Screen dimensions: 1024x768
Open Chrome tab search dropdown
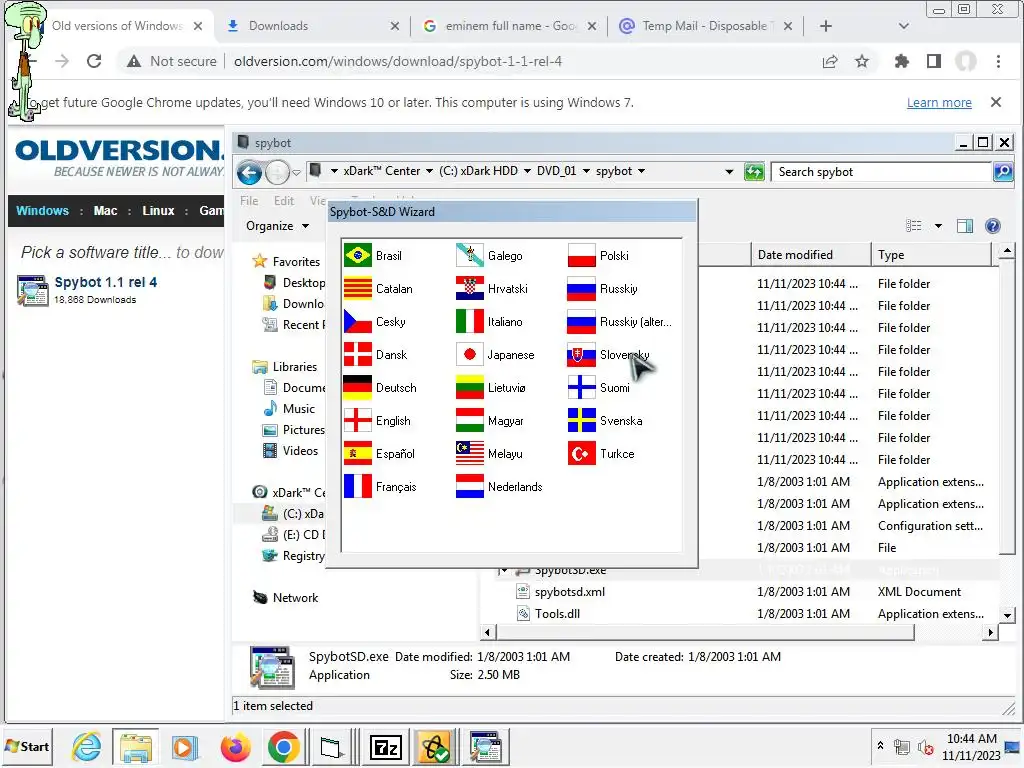click(x=903, y=26)
